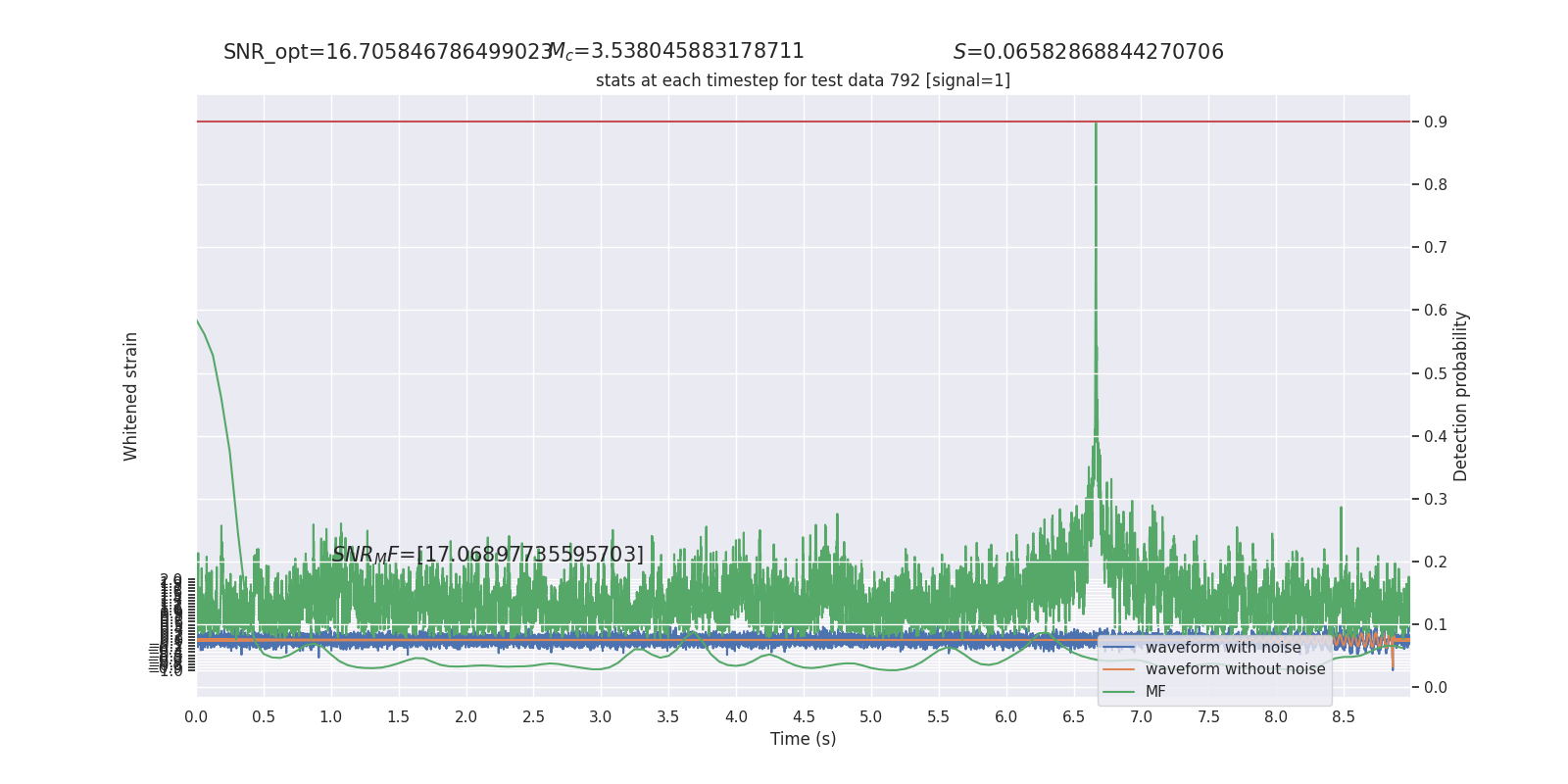Click the 'Detection probability' axis label
This screenshot has height=784, width=1568.
tap(1461, 396)
